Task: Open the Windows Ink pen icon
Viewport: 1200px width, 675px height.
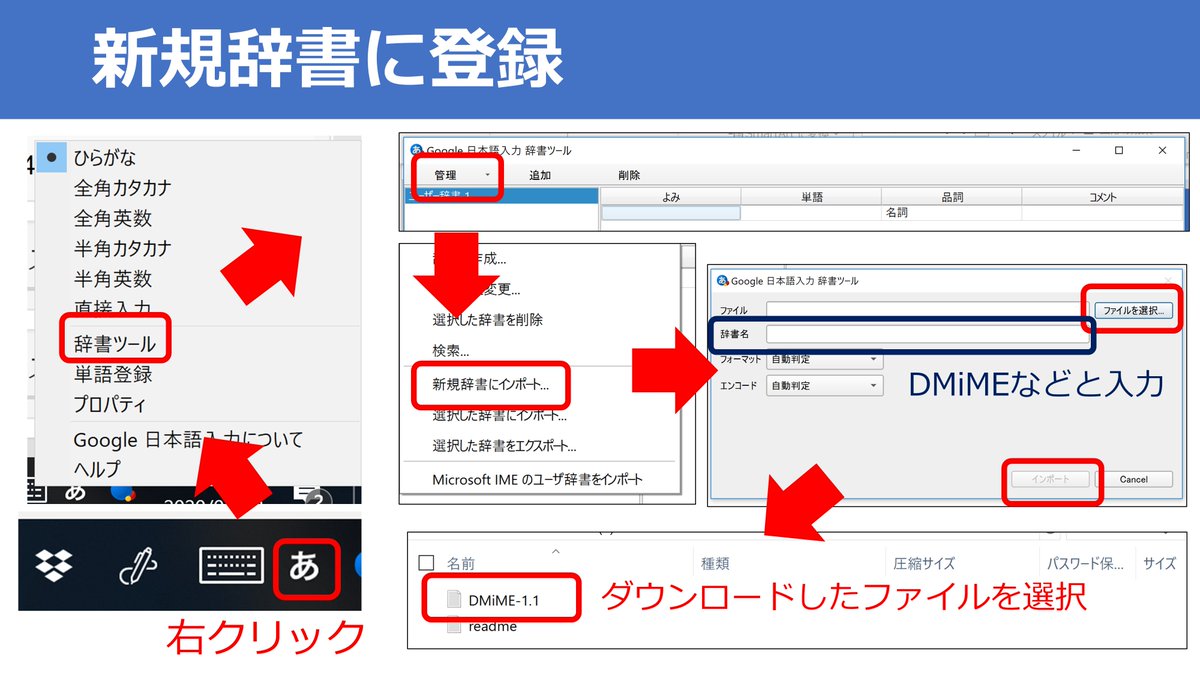Action: tap(138, 566)
